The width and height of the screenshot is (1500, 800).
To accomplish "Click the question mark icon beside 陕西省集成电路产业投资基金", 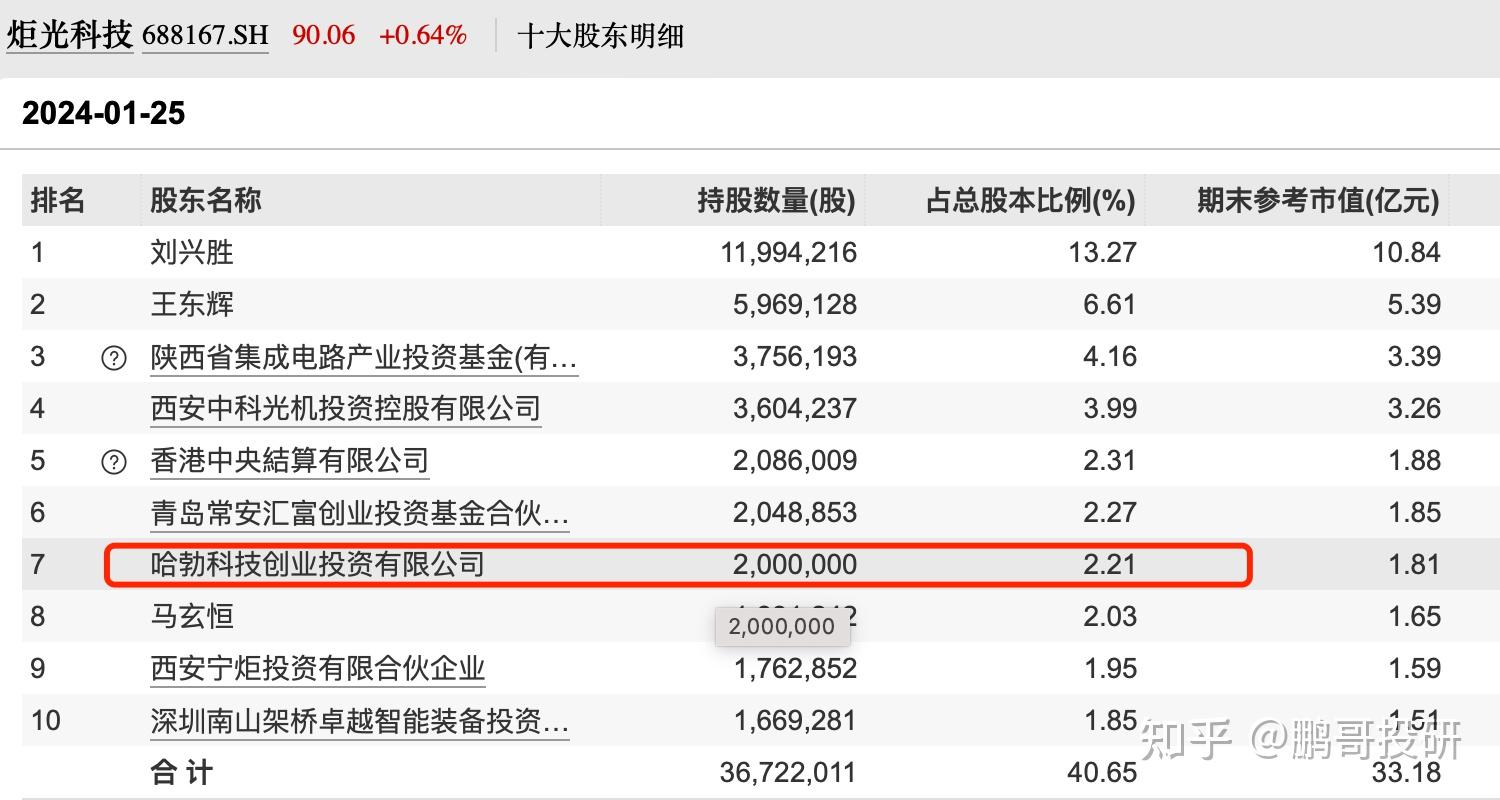I will click(113, 356).
